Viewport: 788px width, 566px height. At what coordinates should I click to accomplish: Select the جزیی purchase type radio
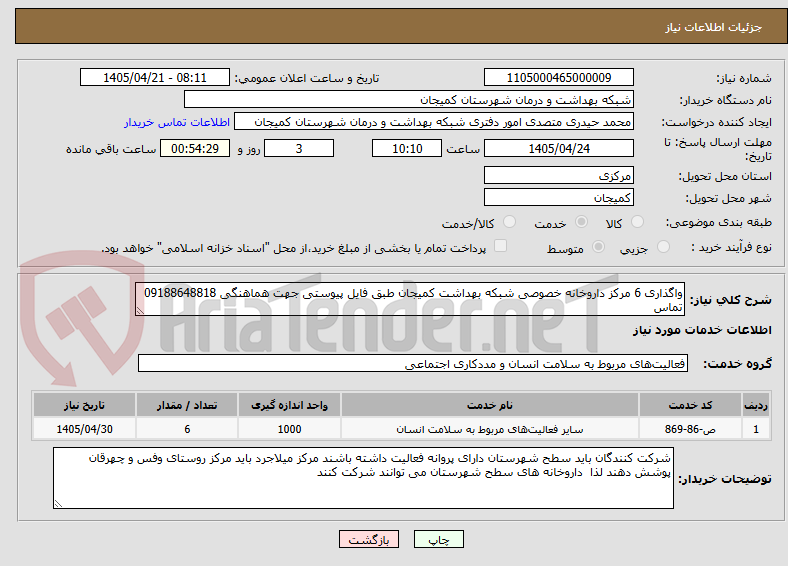(x=663, y=247)
